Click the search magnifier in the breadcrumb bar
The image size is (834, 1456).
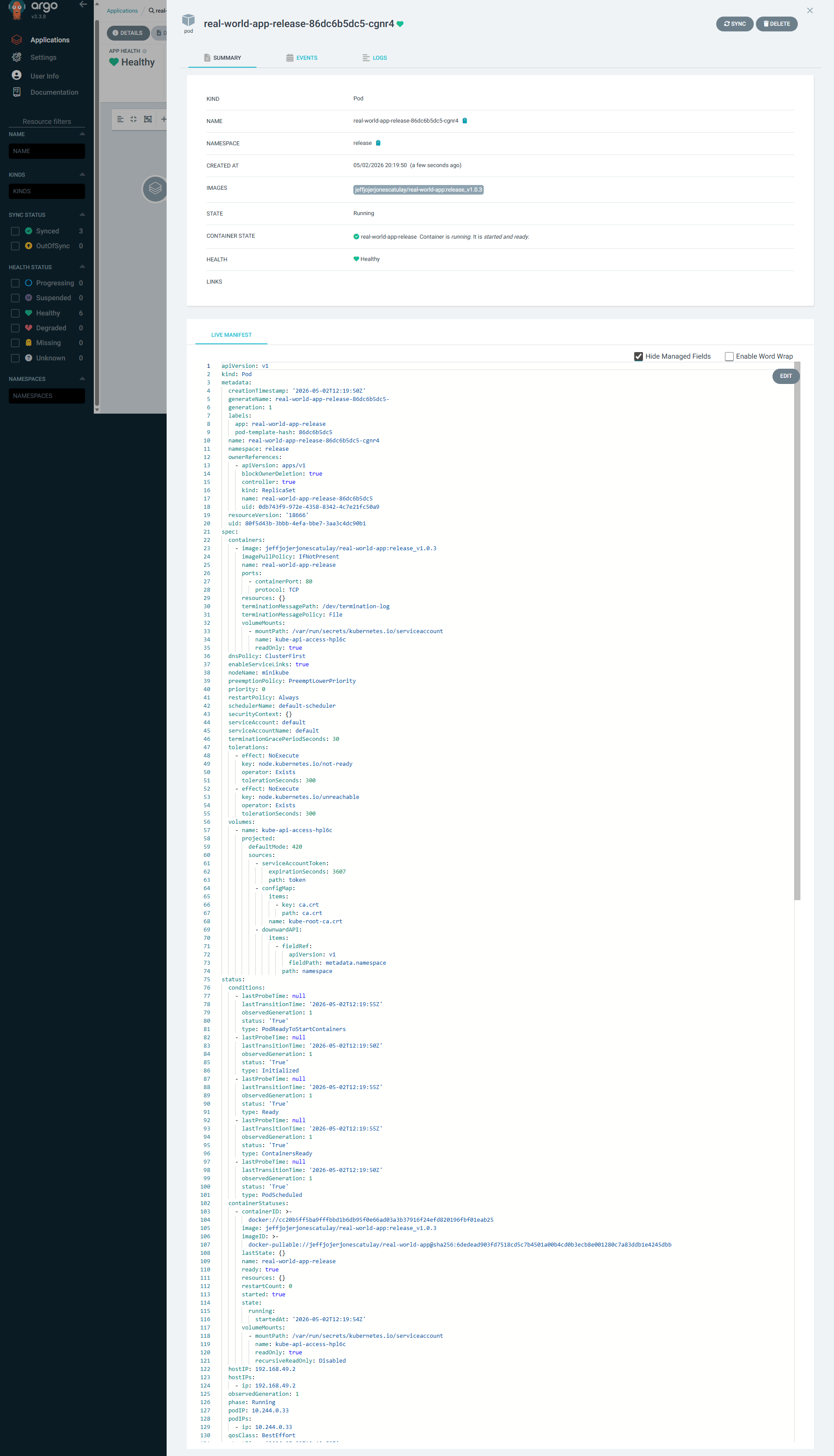point(151,10)
